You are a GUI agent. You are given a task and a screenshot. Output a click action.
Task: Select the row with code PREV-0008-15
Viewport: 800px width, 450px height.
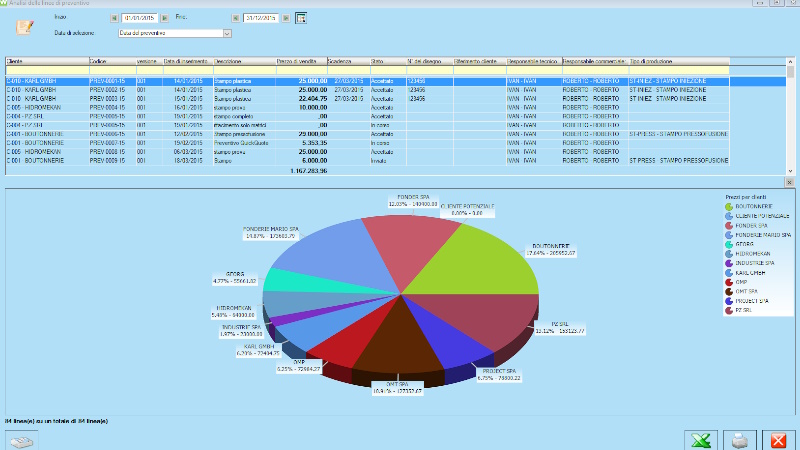(x=367, y=152)
